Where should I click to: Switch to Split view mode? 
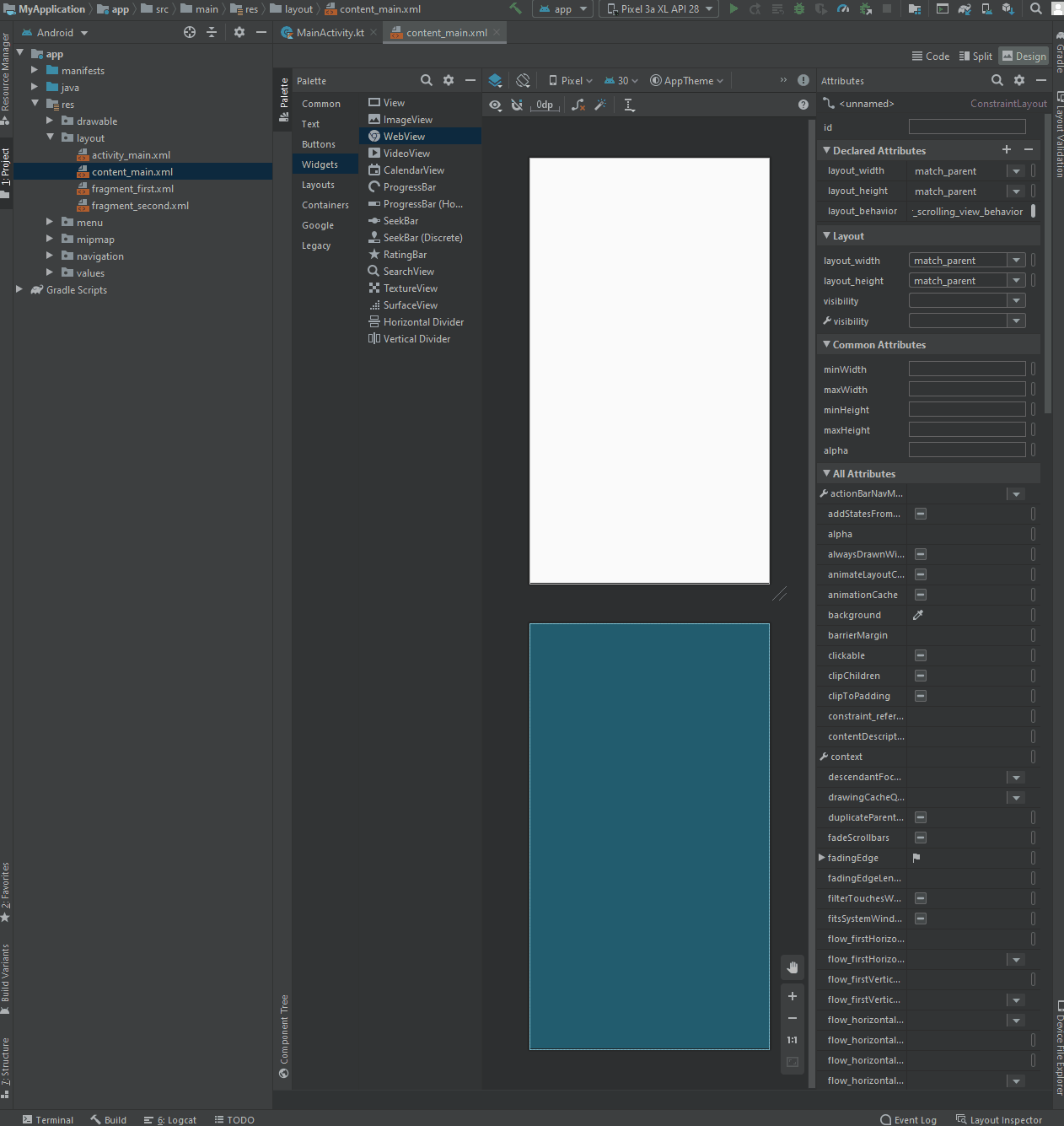(x=975, y=56)
